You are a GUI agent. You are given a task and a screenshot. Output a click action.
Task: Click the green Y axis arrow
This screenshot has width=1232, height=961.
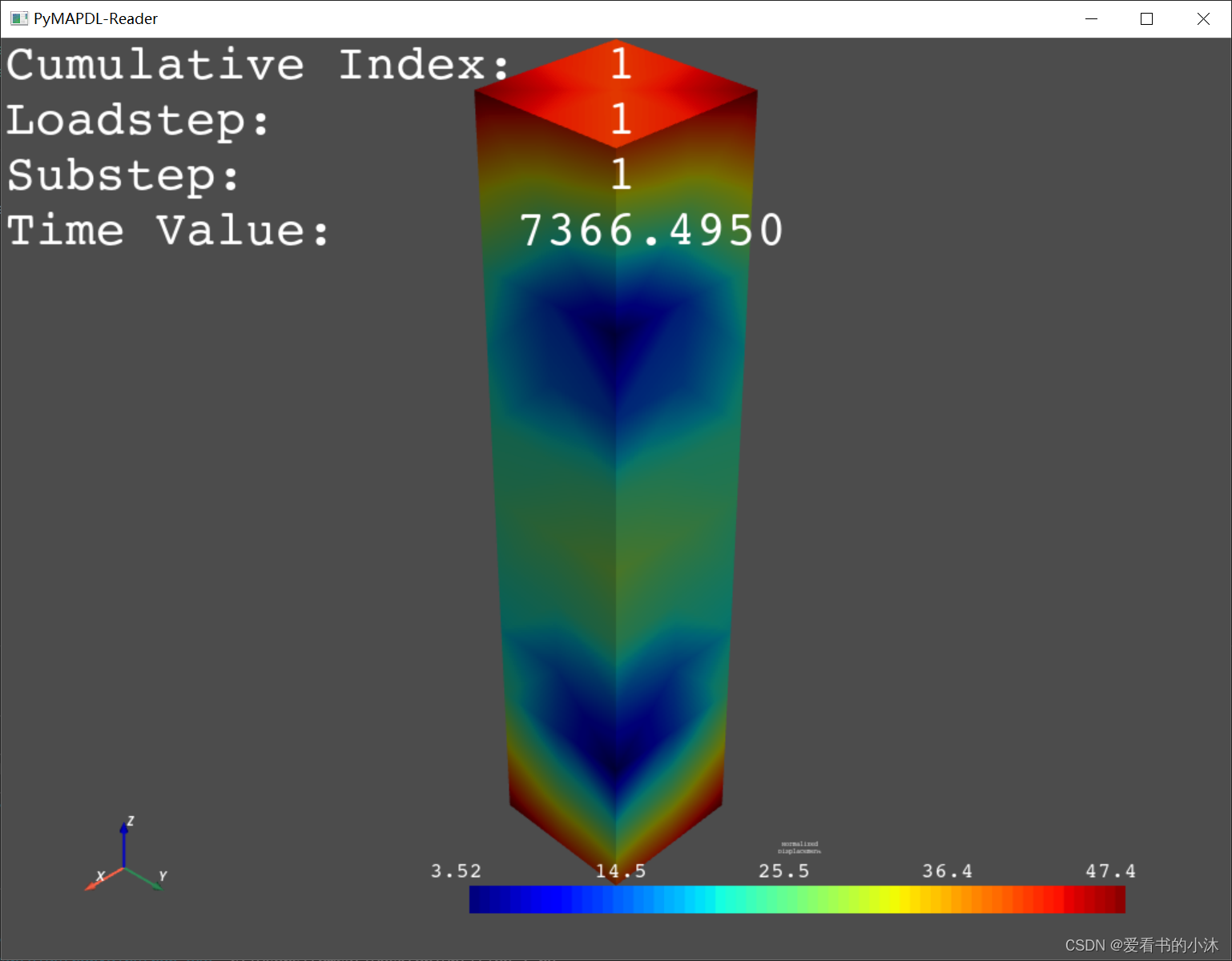click(x=148, y=880)
